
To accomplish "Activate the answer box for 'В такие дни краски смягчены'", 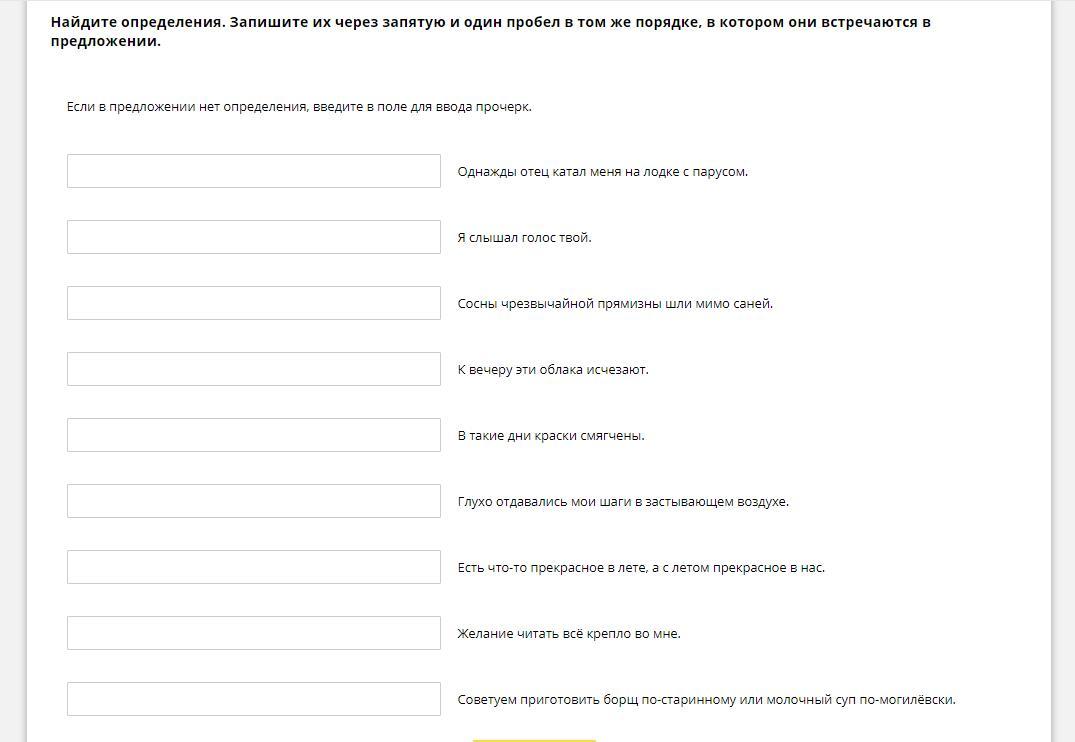I will click(x=253, y=435).
